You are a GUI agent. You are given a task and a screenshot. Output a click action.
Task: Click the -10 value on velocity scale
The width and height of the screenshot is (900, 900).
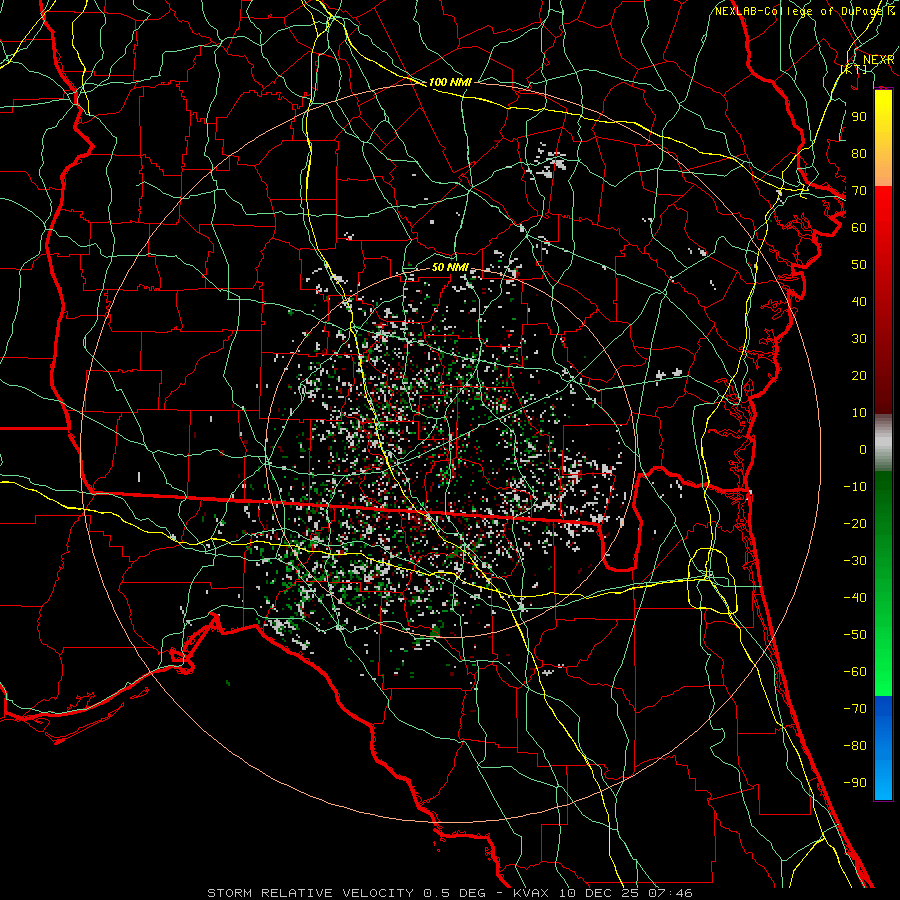click(855, 487)
